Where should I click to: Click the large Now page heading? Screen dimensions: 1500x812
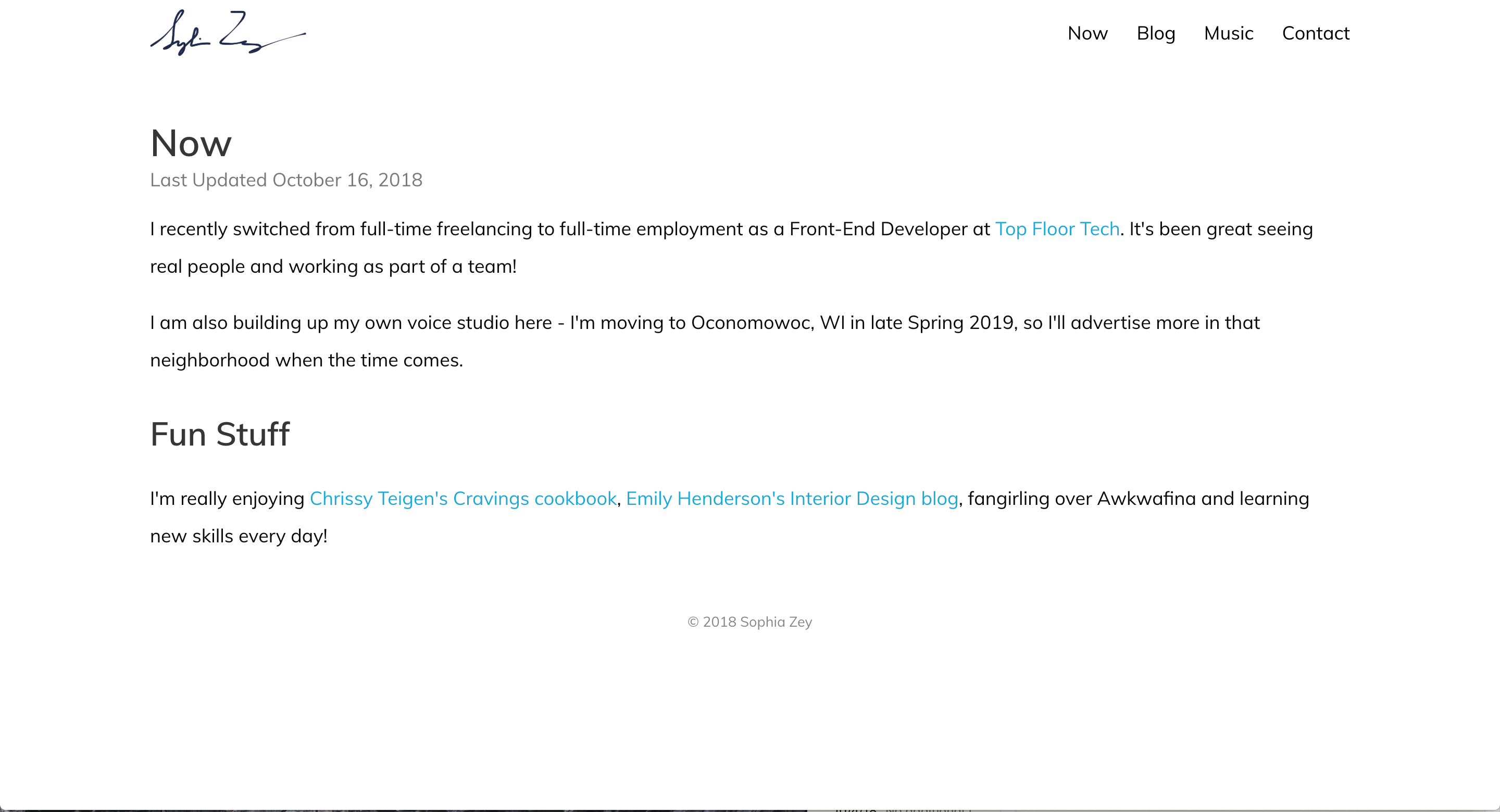coord(191,143)
